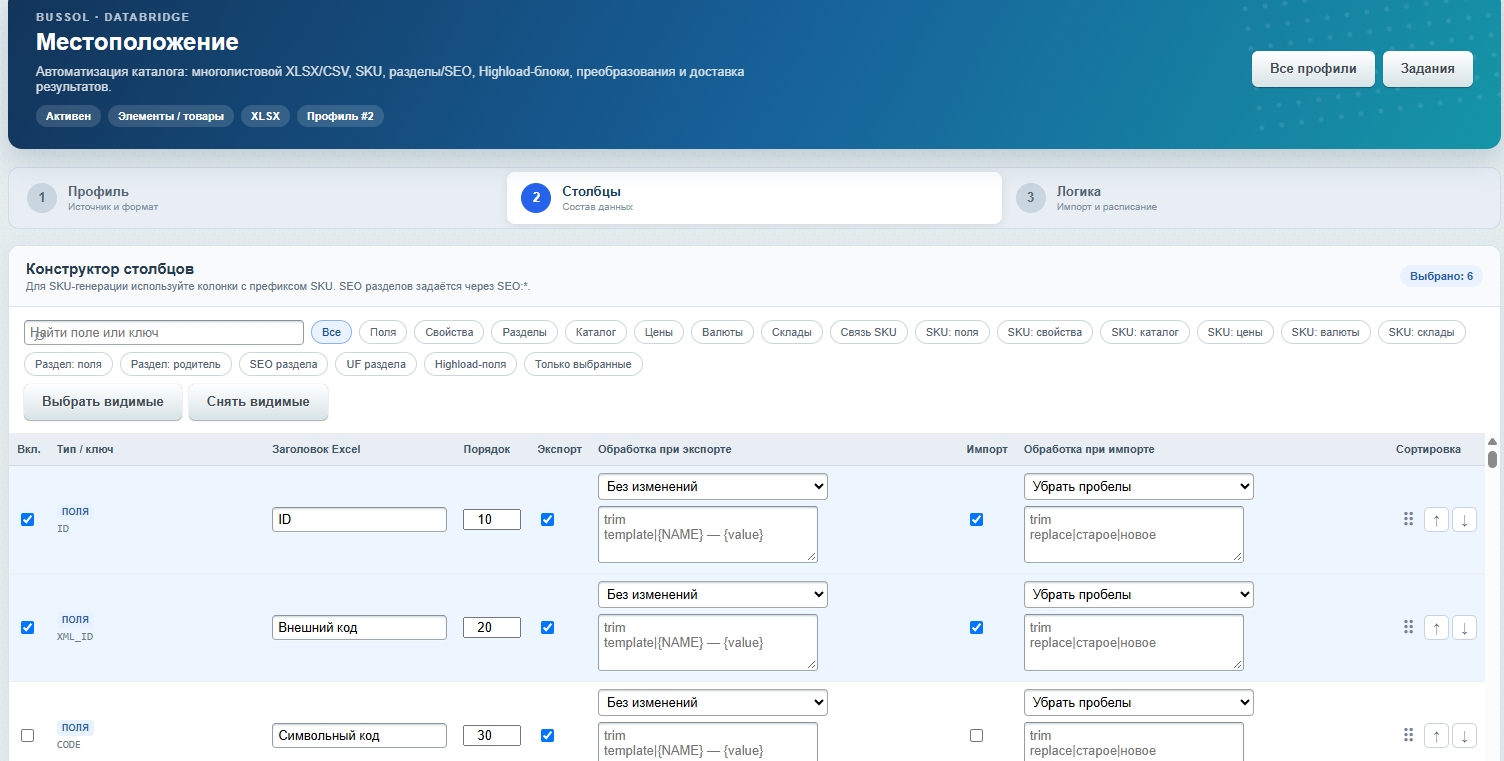Open import processing dropdown for XML_ID row
The height and width of the screenshot is (761, 1504).
coord(1139,594)
